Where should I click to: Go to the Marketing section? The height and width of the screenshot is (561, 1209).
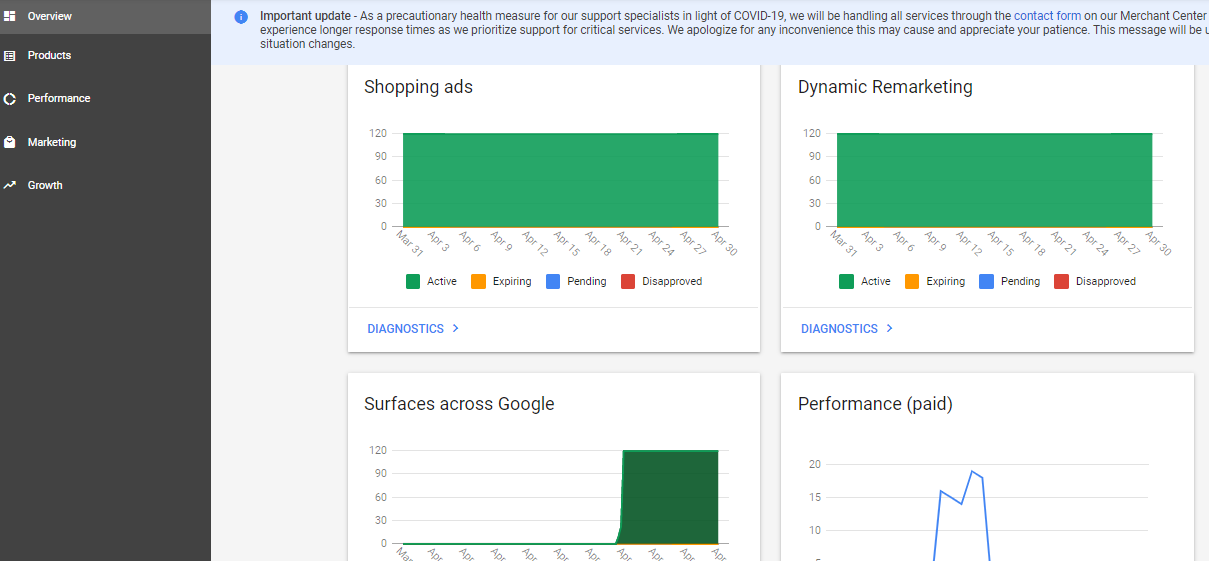pos(52,143)
